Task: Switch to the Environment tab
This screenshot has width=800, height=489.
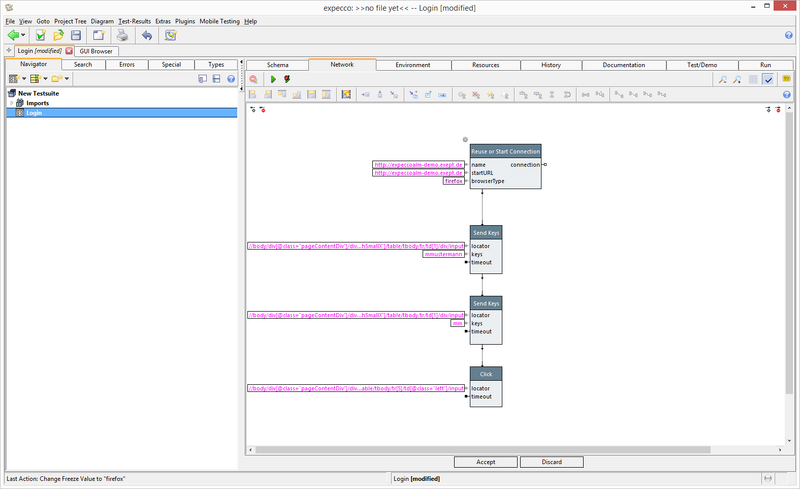Action: click(413, 65)
